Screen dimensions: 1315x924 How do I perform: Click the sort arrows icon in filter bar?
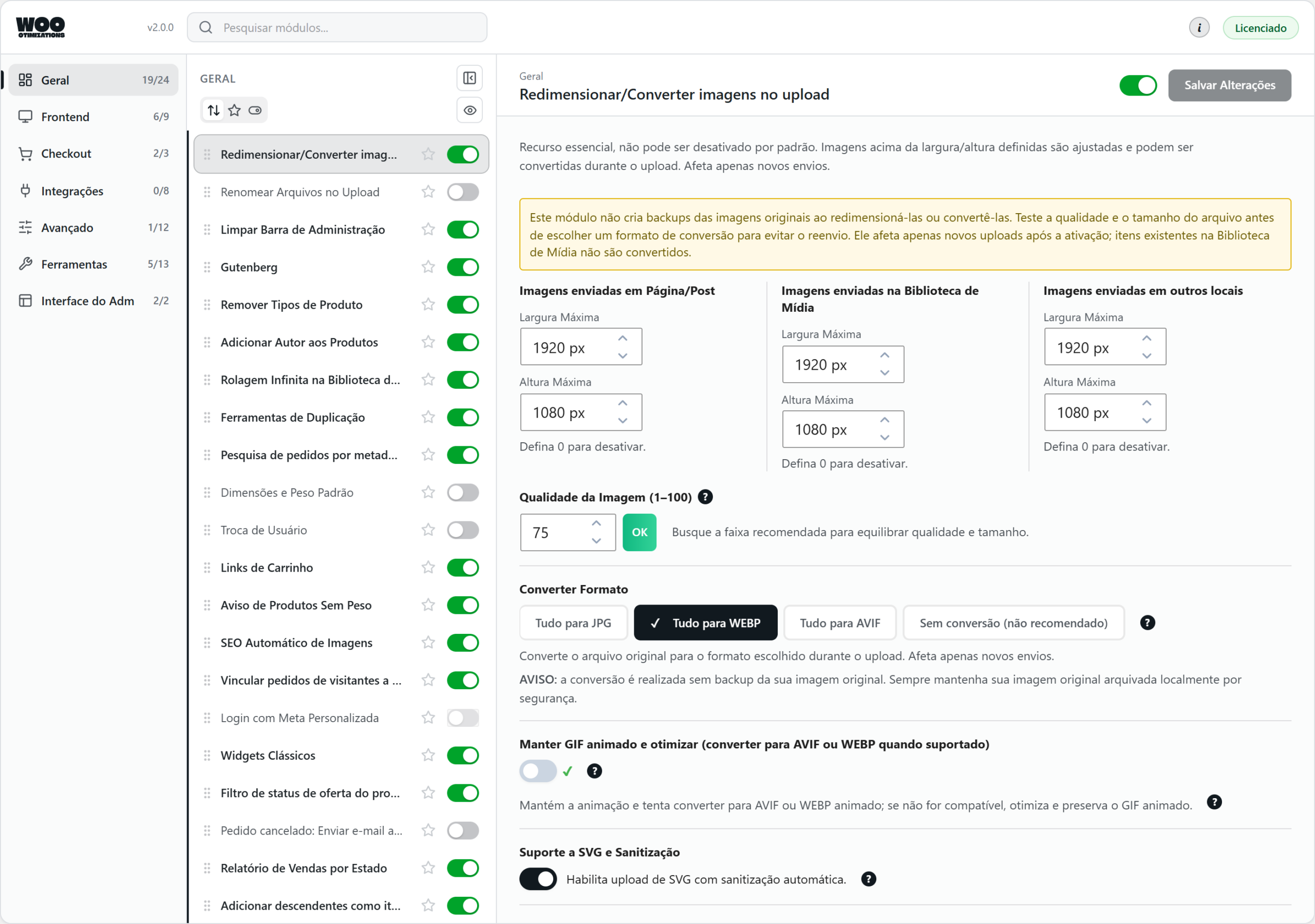pyautogui.click(x=214, y=110)
